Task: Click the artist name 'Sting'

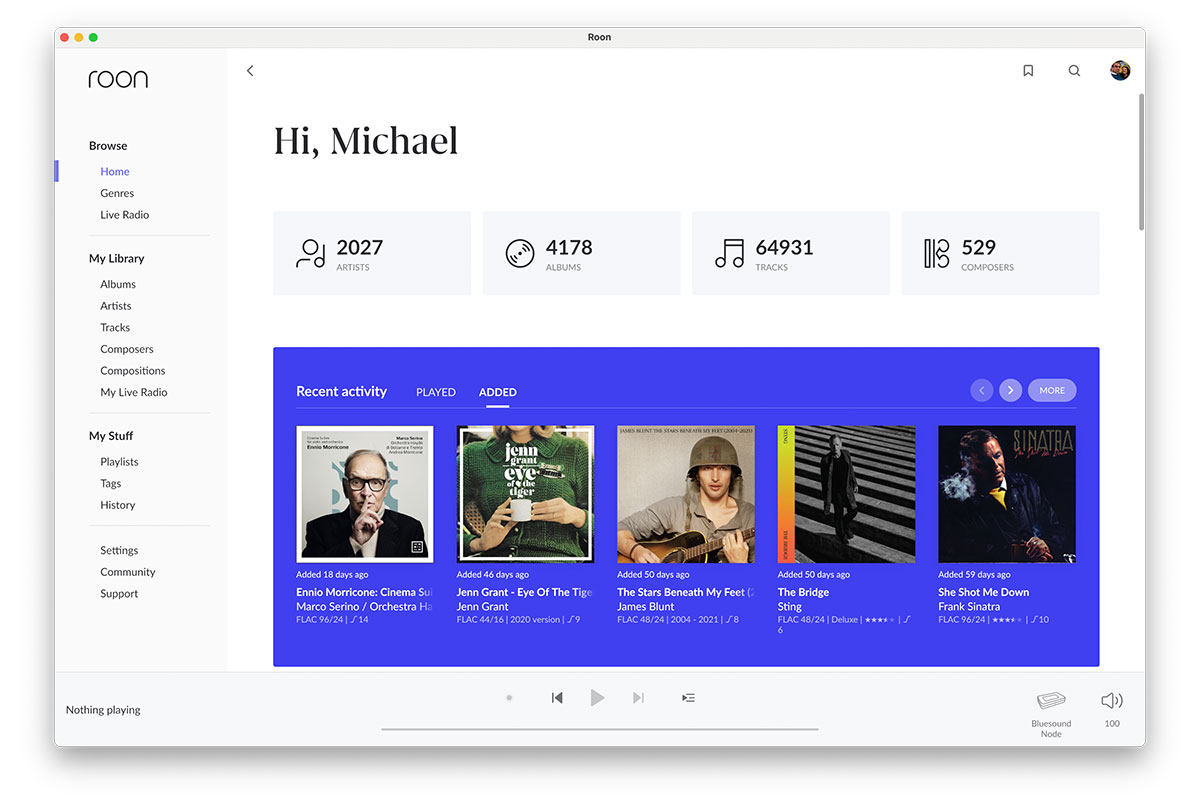Action: point(790,606)
